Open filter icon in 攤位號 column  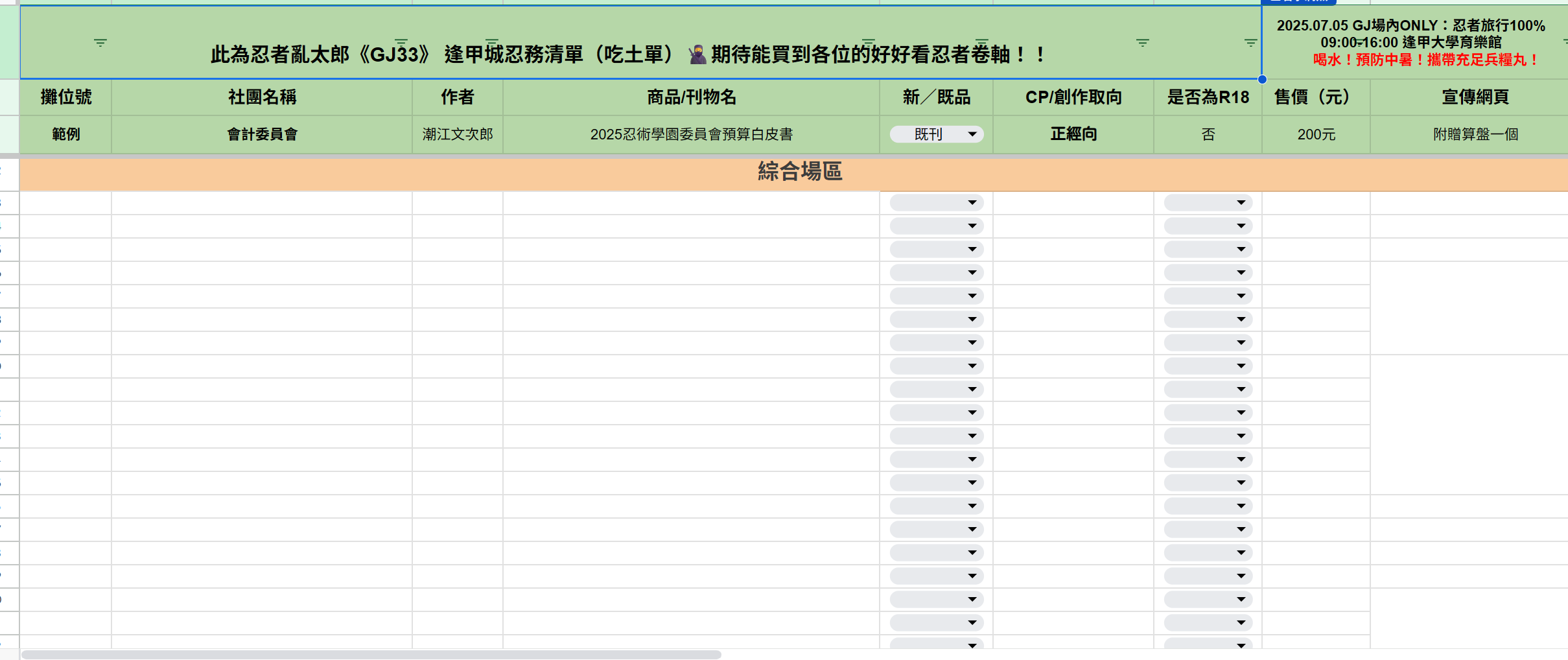click(100, 43)
